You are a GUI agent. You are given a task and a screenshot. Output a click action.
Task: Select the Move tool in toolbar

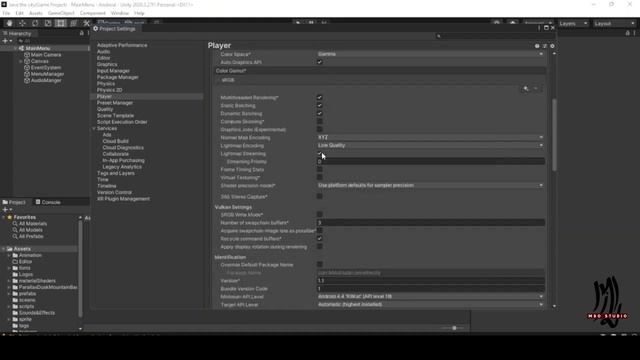coord(22,23)
